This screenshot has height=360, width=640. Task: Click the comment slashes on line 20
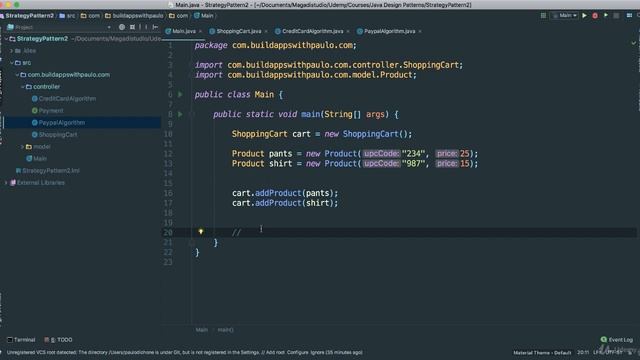pyautogui.click(x=236, y=233)
